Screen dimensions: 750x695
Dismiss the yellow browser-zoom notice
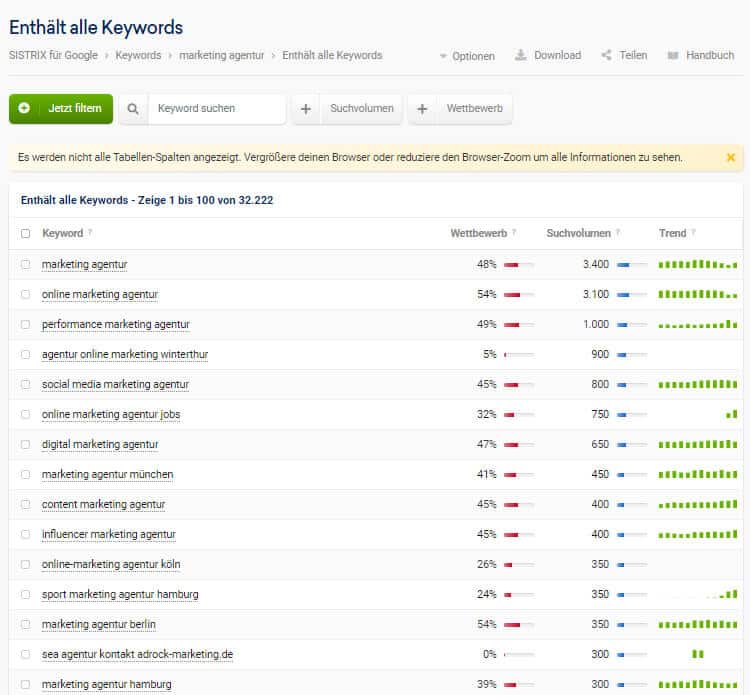(730, 157)
